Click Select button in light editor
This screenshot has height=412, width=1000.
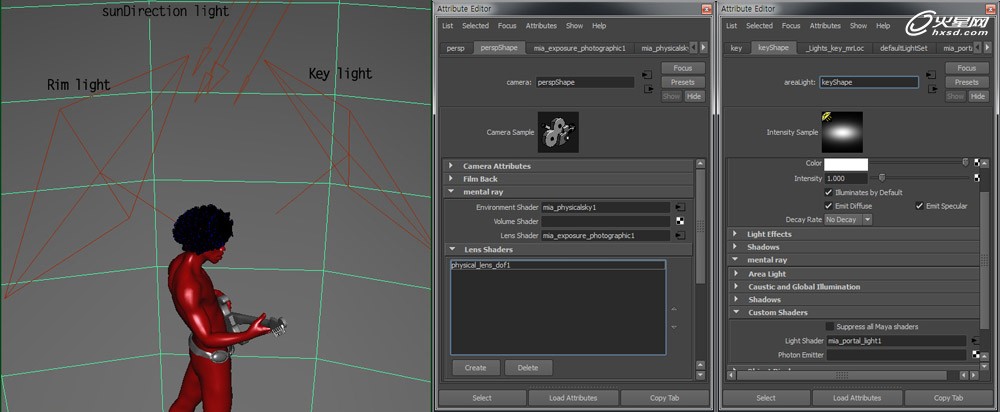point(765,398)
